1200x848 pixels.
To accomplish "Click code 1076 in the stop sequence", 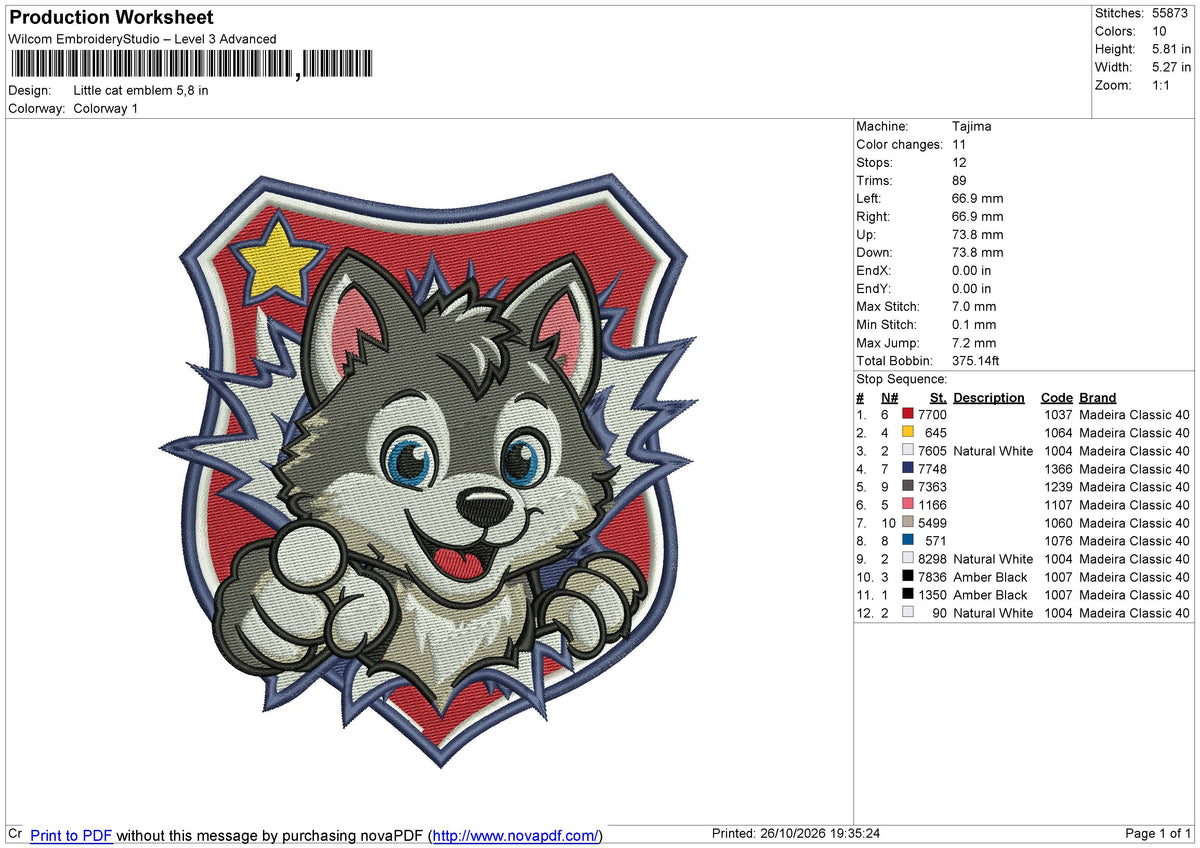I will [1057, 540].
